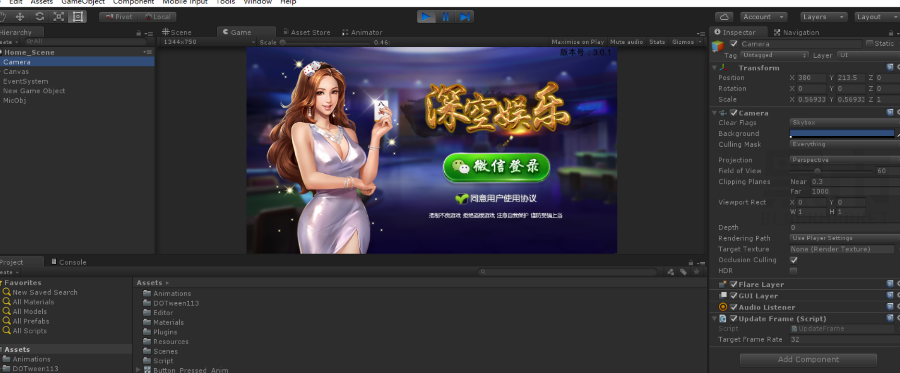Click the Field of View slider

[x=831, y=171]
